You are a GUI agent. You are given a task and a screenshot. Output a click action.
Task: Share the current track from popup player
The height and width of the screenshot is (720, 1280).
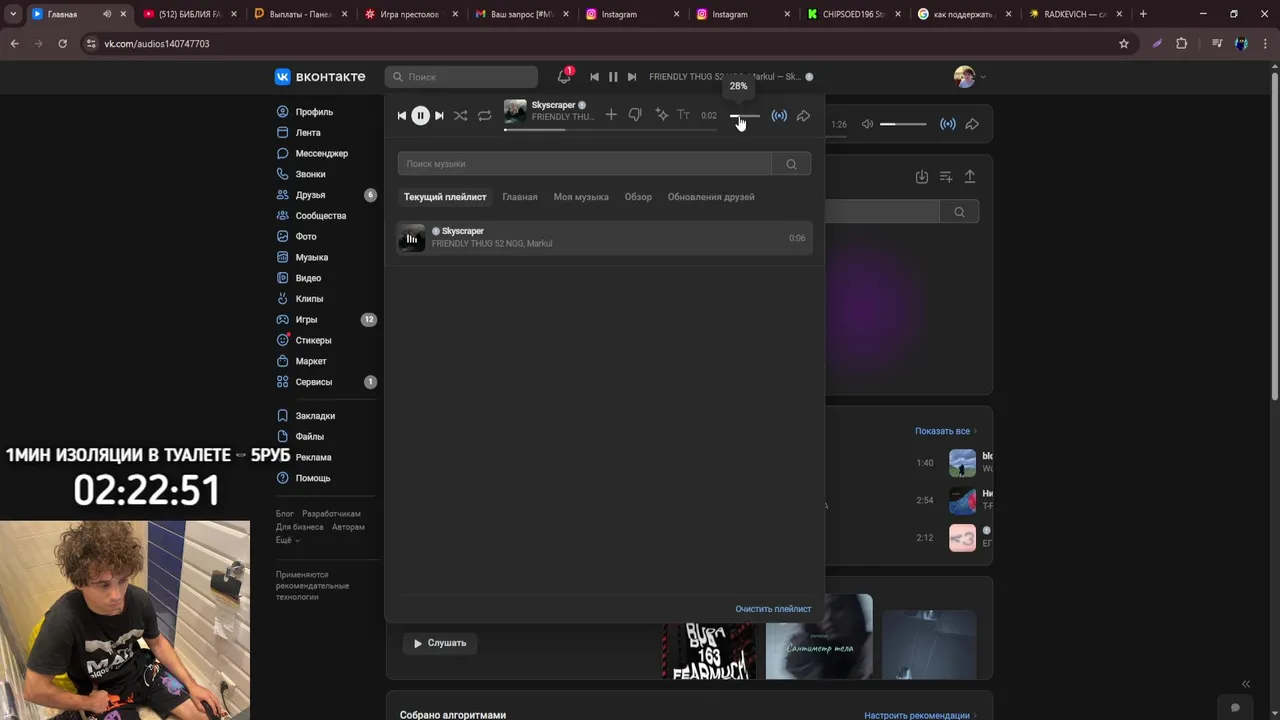803,116
